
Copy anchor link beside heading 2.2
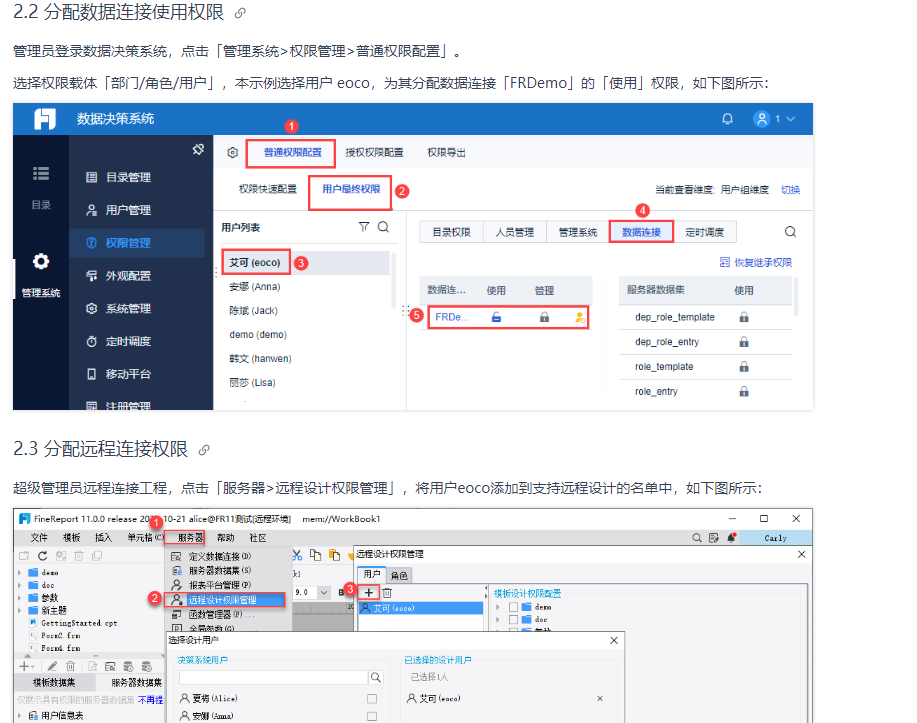(x=240, y=13)
